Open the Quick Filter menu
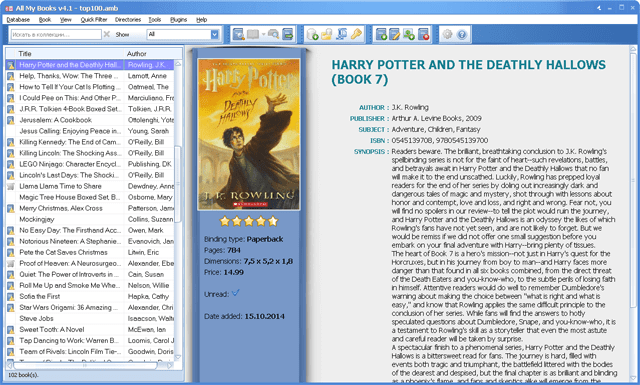This screenshot has height=385, width=640. (94, 20)
